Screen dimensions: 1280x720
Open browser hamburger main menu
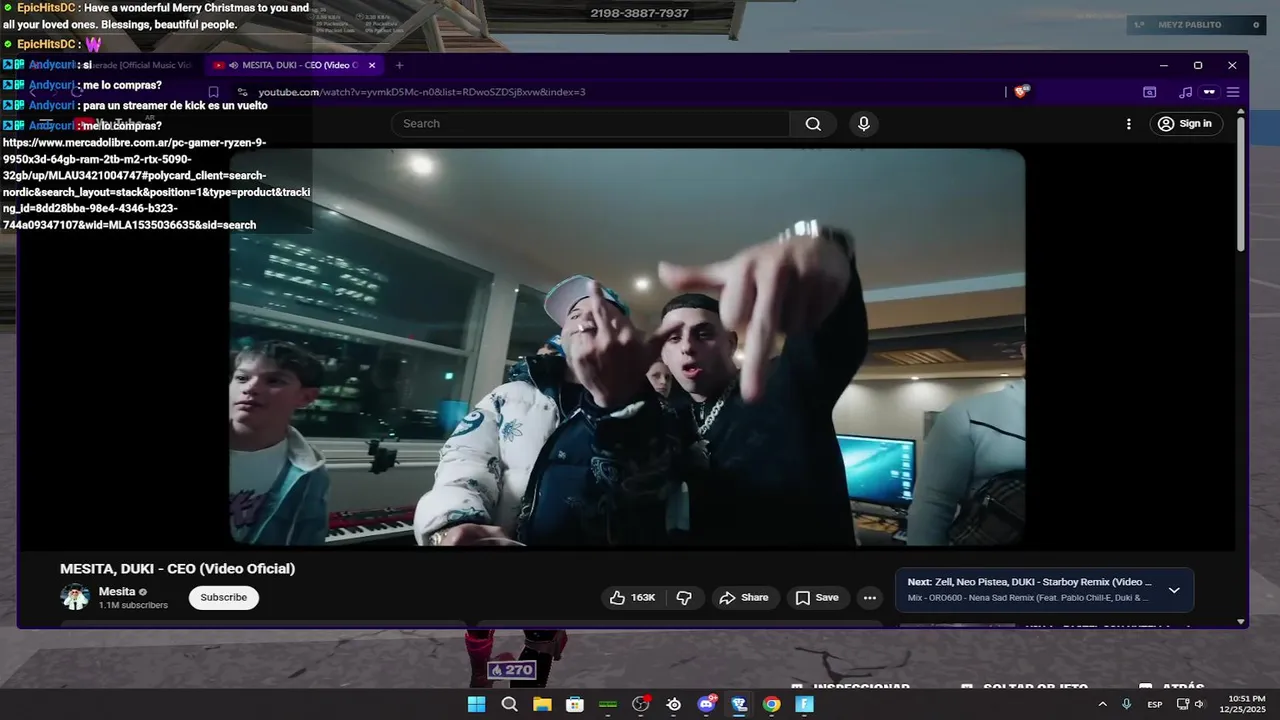(1233, 92)
